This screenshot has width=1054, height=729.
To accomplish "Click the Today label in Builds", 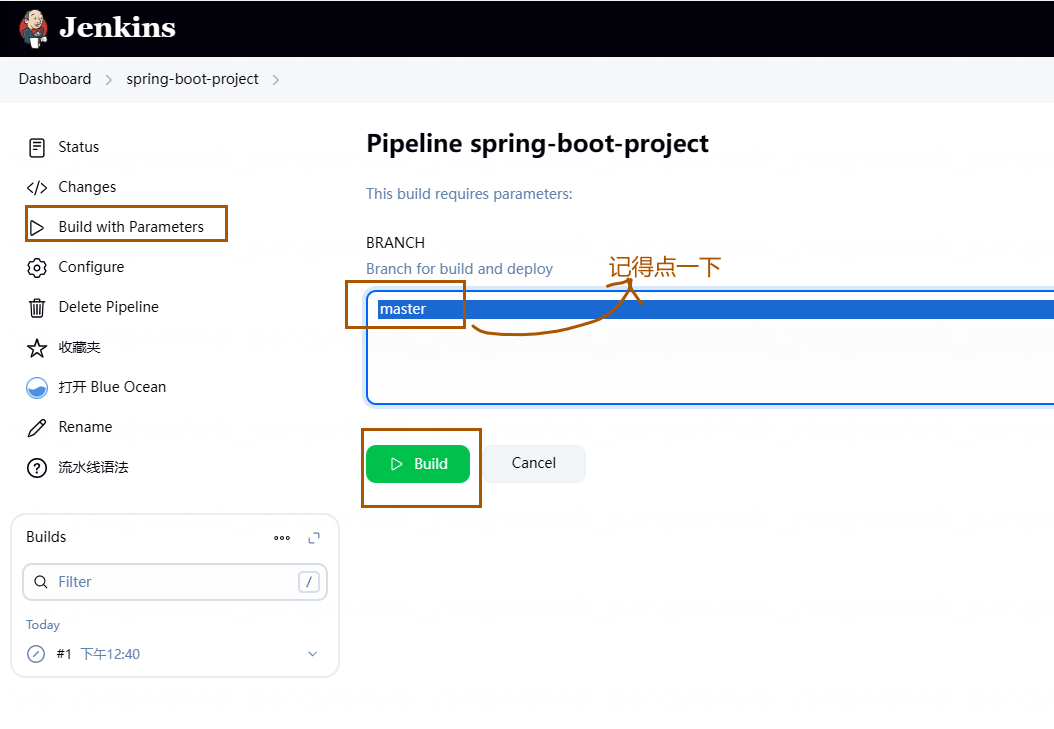I will coord(43,625).
